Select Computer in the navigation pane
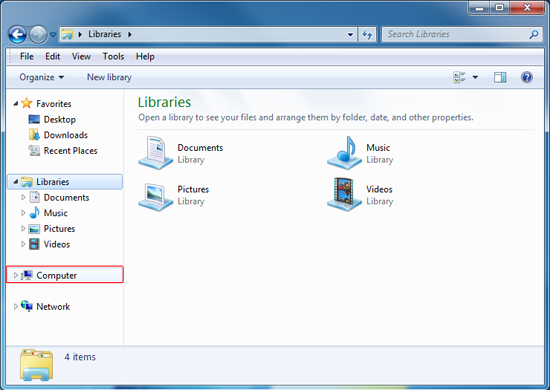 coord(56,276)
